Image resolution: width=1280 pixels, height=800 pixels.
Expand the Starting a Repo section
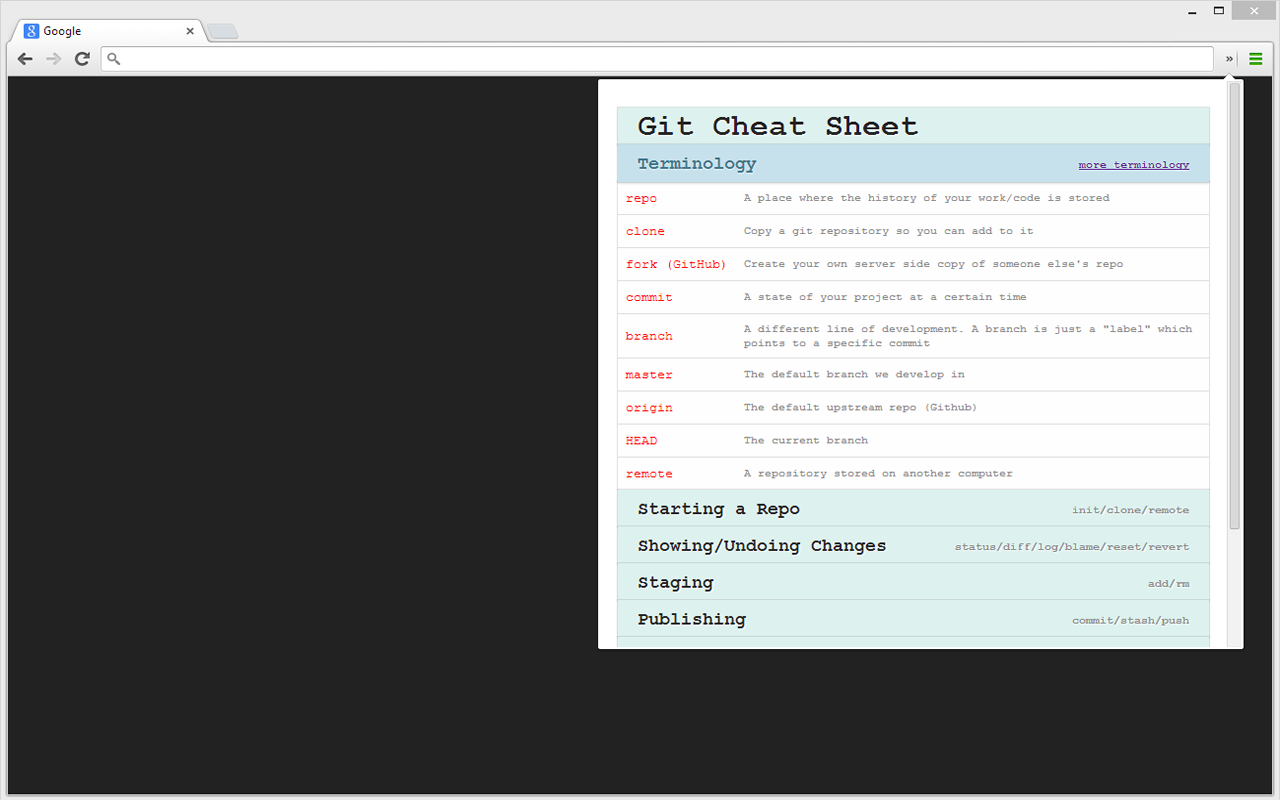[718, 509]
